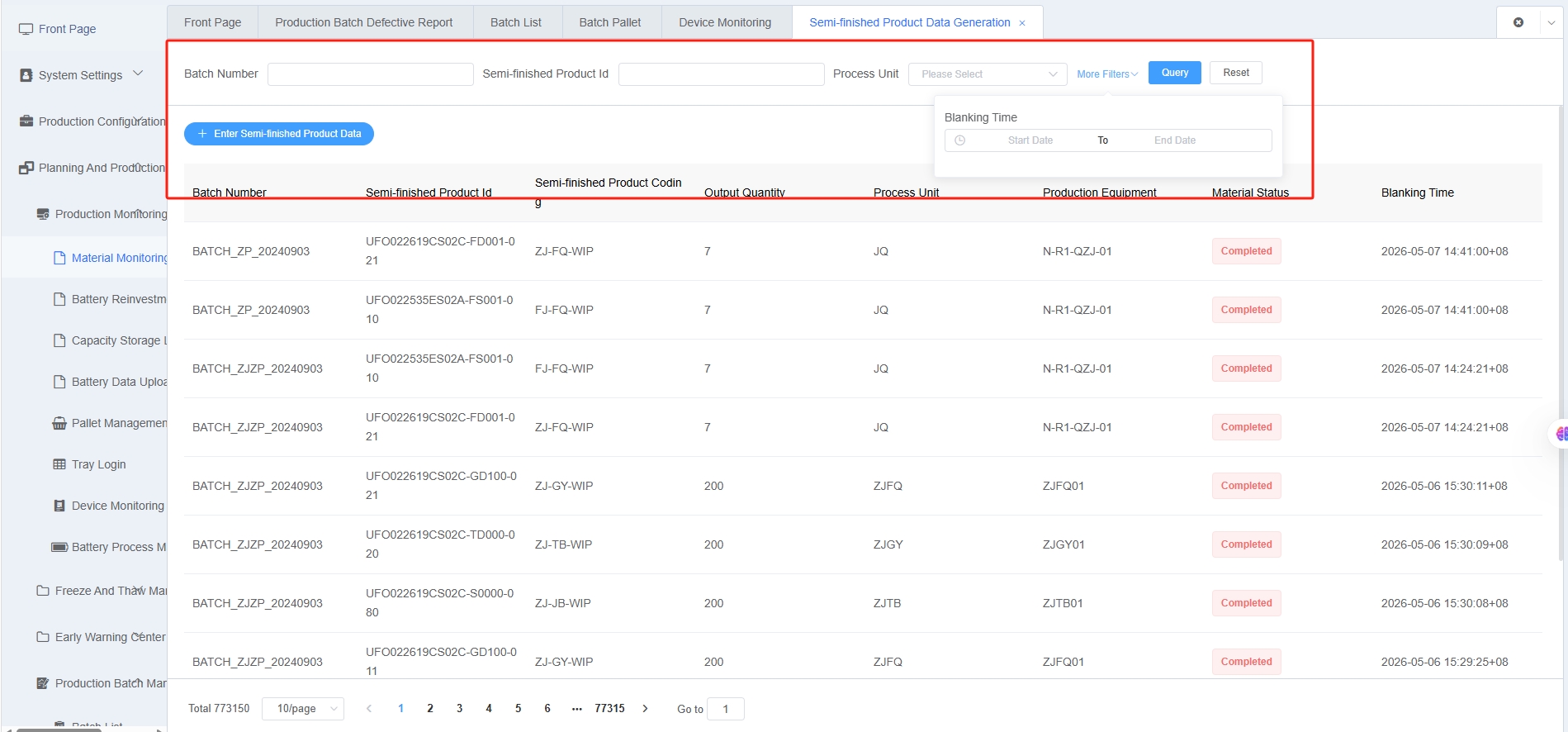Click the floating colorful assistant icon
1568x732 pixels.
[x=1560, y=434]
